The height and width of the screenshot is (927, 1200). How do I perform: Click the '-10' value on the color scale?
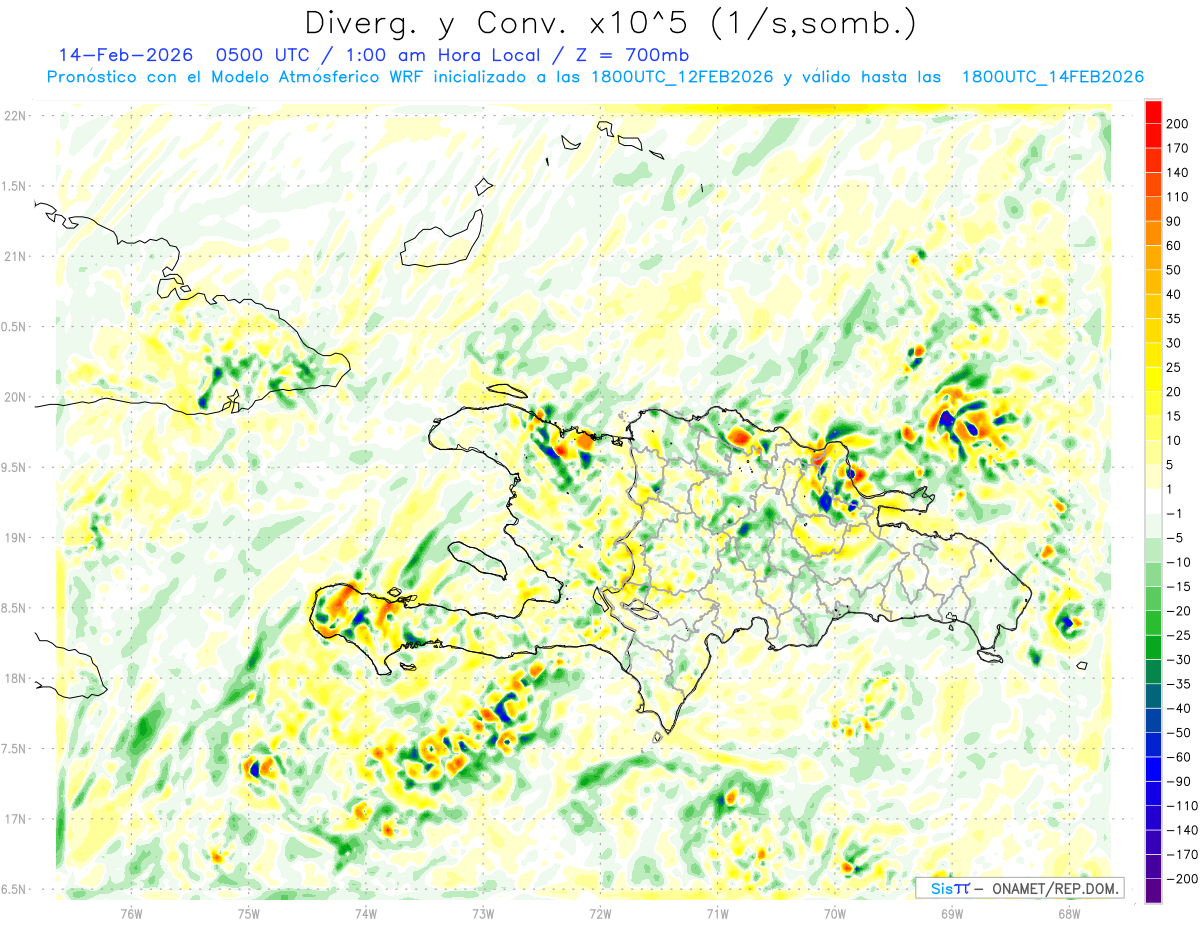pyautogui.click(x=1180, y=562)
